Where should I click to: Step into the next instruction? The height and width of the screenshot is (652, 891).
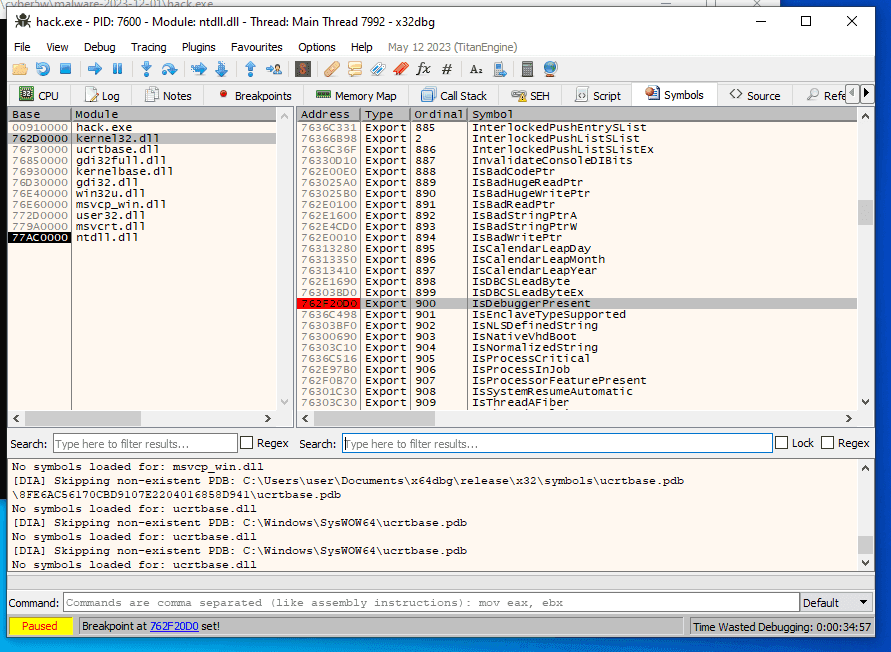pos(146,69)
